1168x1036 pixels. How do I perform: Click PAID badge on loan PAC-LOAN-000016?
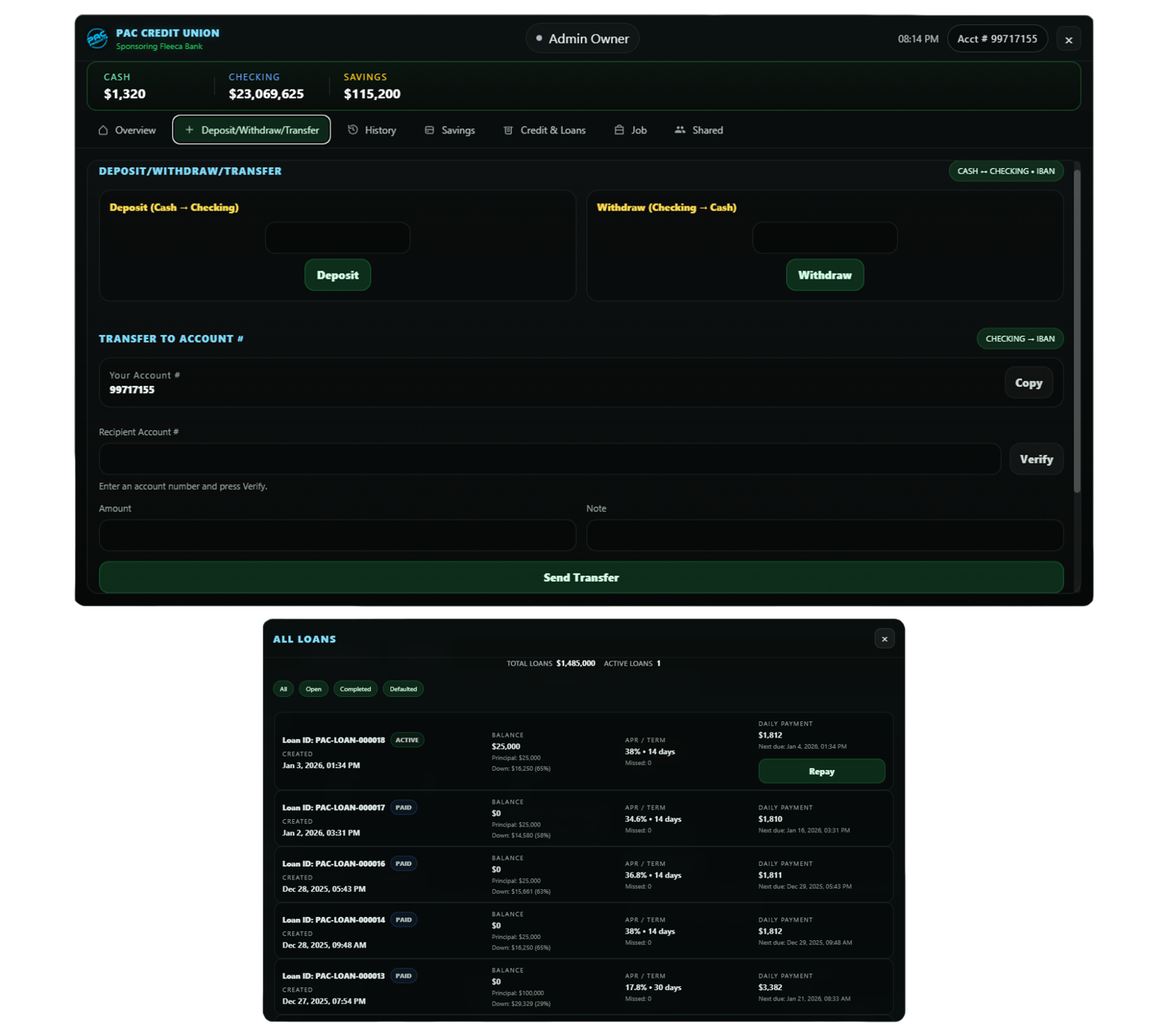coord(404,864)
